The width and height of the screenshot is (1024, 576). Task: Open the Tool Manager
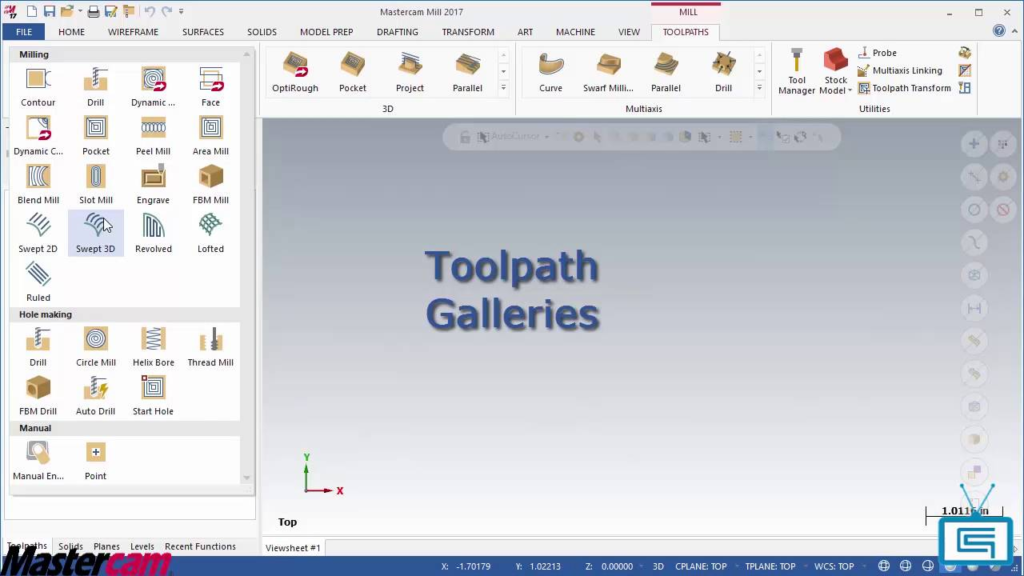click(796, 72)
